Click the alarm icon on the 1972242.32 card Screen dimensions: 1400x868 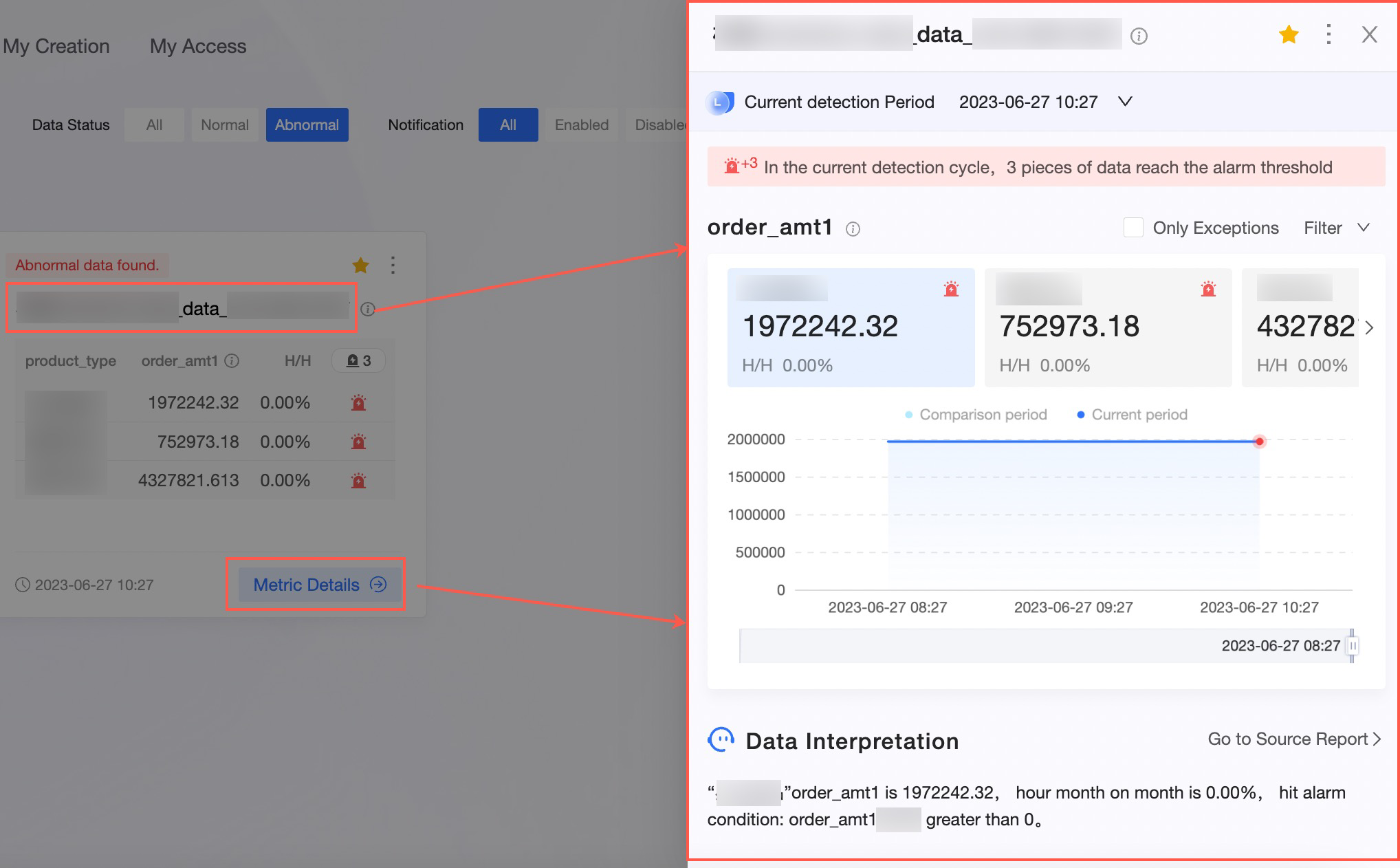coord(951,290)
